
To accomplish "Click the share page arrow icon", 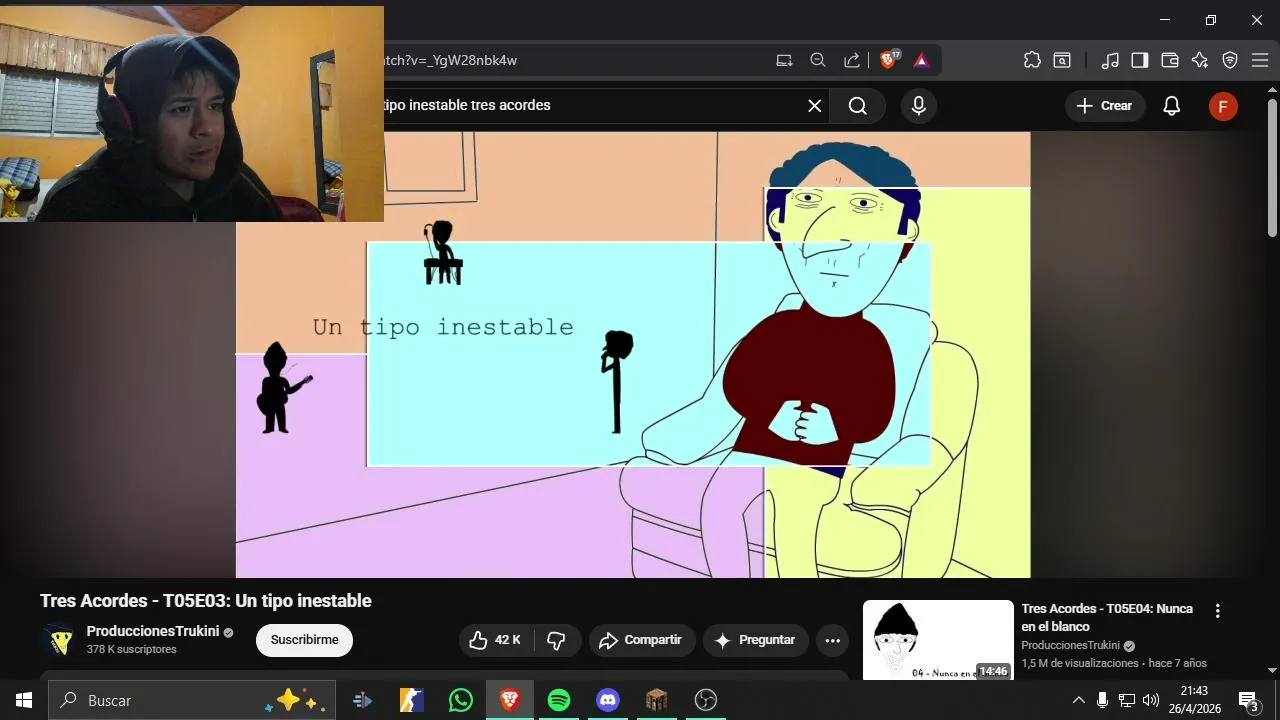I will coord(852,60).
